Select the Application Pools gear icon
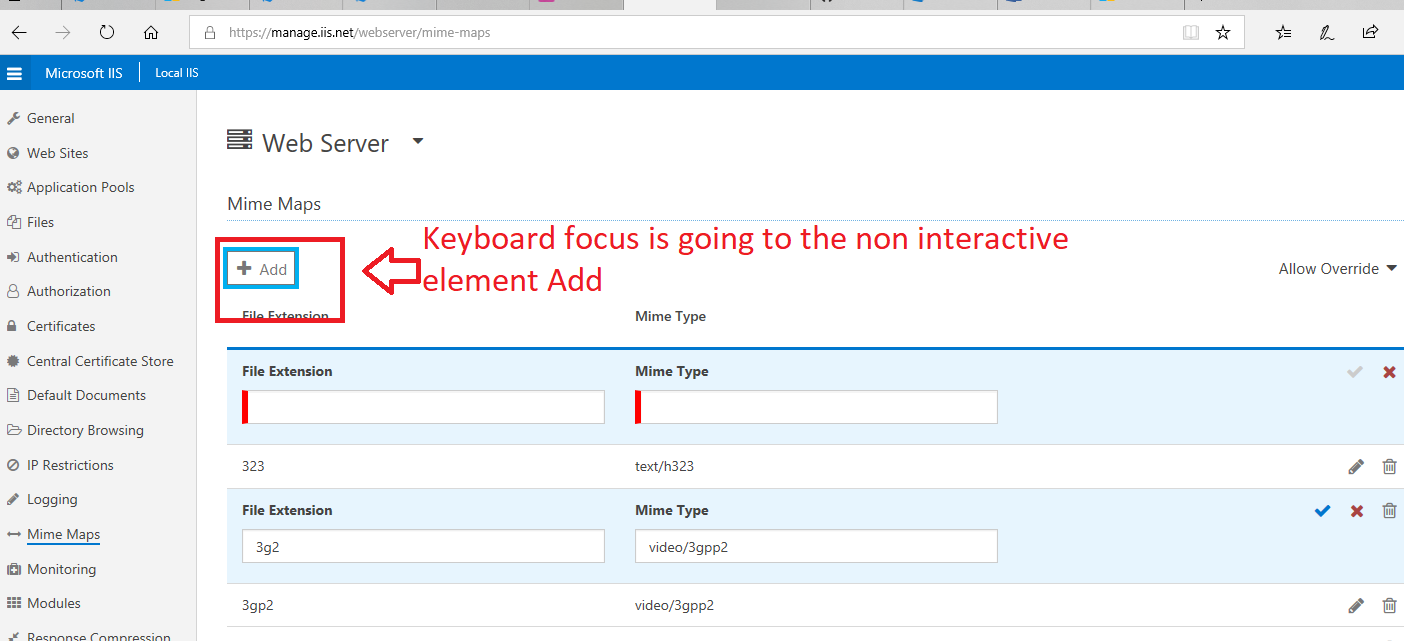The image size is (1404, 641). (x=14, y=187)
